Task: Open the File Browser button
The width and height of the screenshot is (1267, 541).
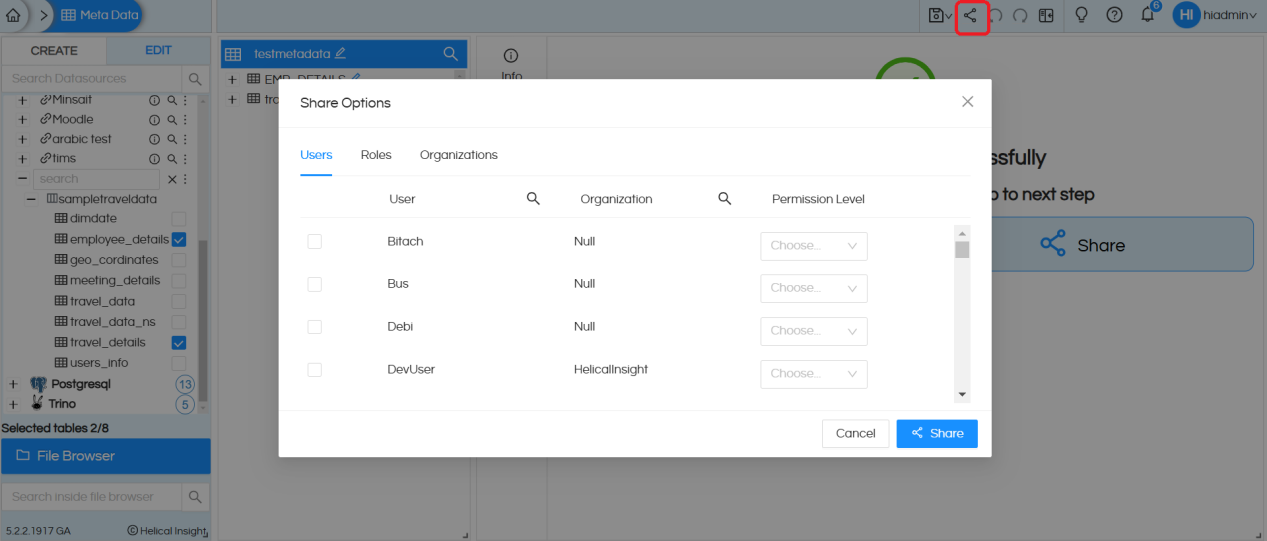Action: (x=106, y=456)
